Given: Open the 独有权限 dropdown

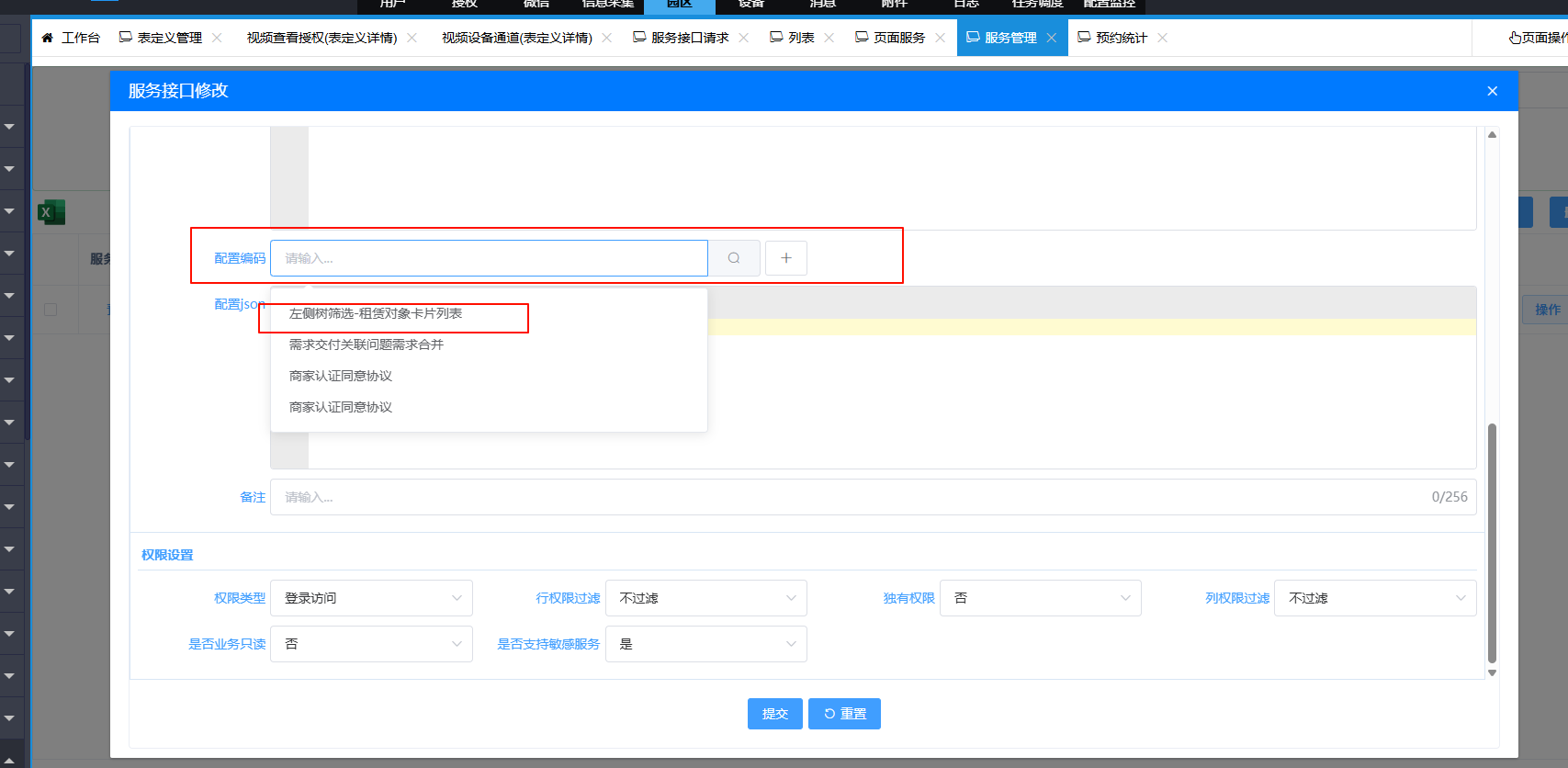Looking at the screenshot, I should click(1040, 598).
